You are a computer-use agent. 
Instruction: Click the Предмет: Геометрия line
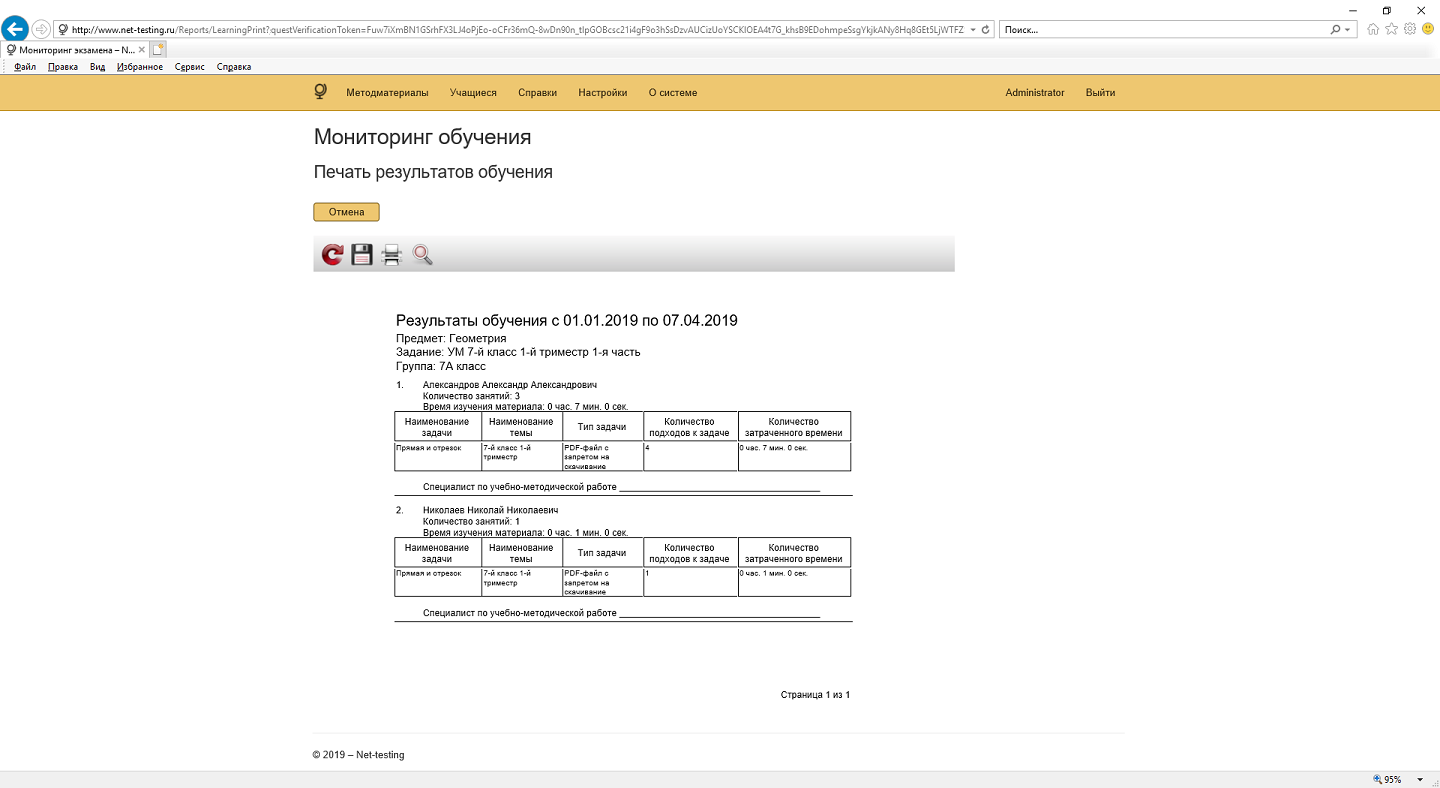(x=451, y=338)
